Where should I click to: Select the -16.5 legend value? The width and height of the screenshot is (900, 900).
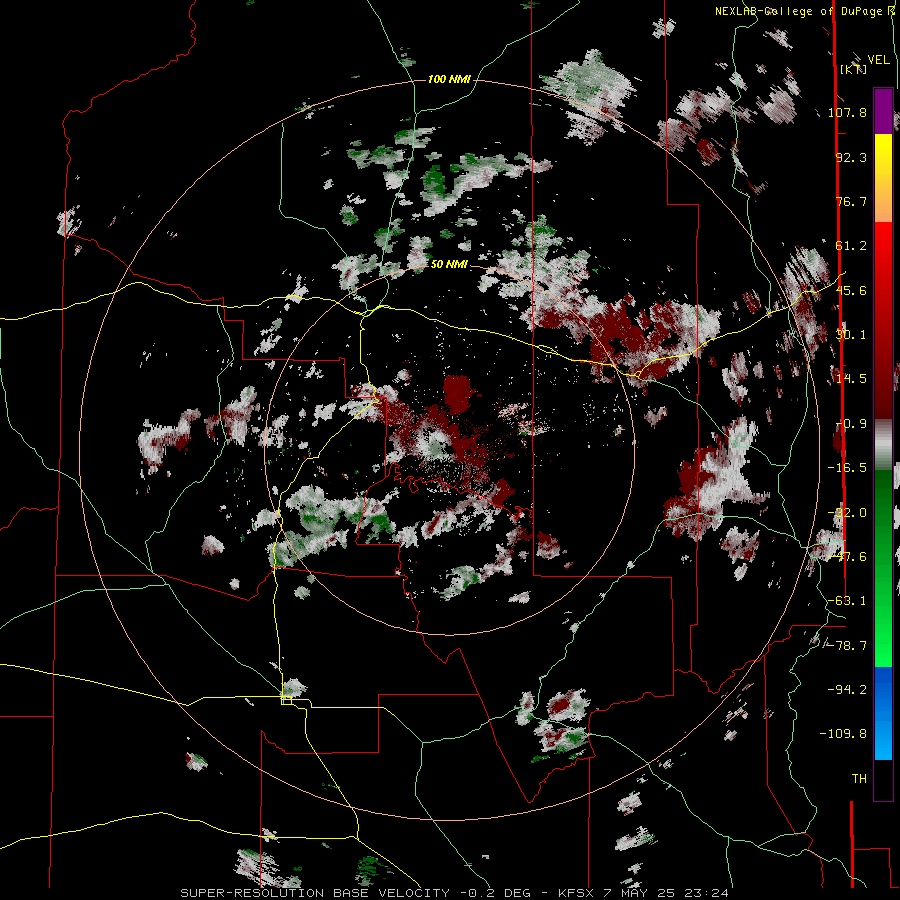tap(847, 468)
